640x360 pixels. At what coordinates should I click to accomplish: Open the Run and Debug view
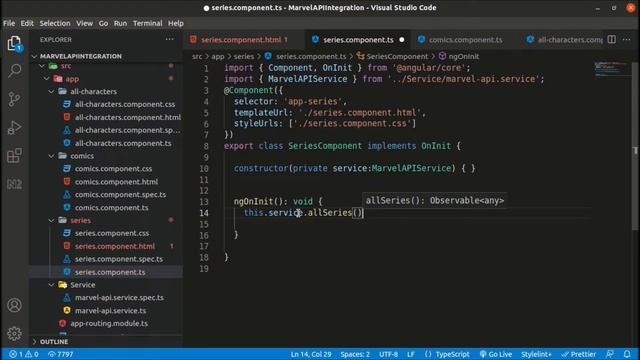[x=14, y=127]
